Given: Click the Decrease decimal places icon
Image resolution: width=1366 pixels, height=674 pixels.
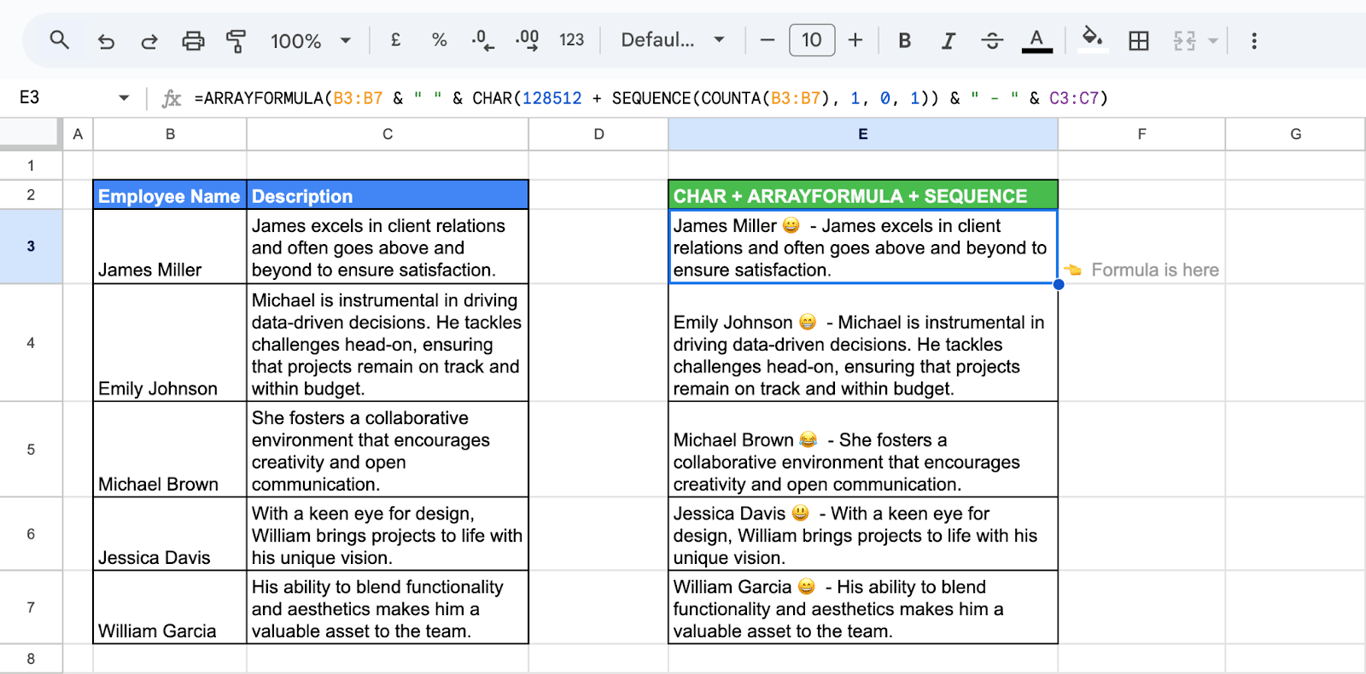Looking at the screenshot, I should pyautogui.click(x=483, y=40).
